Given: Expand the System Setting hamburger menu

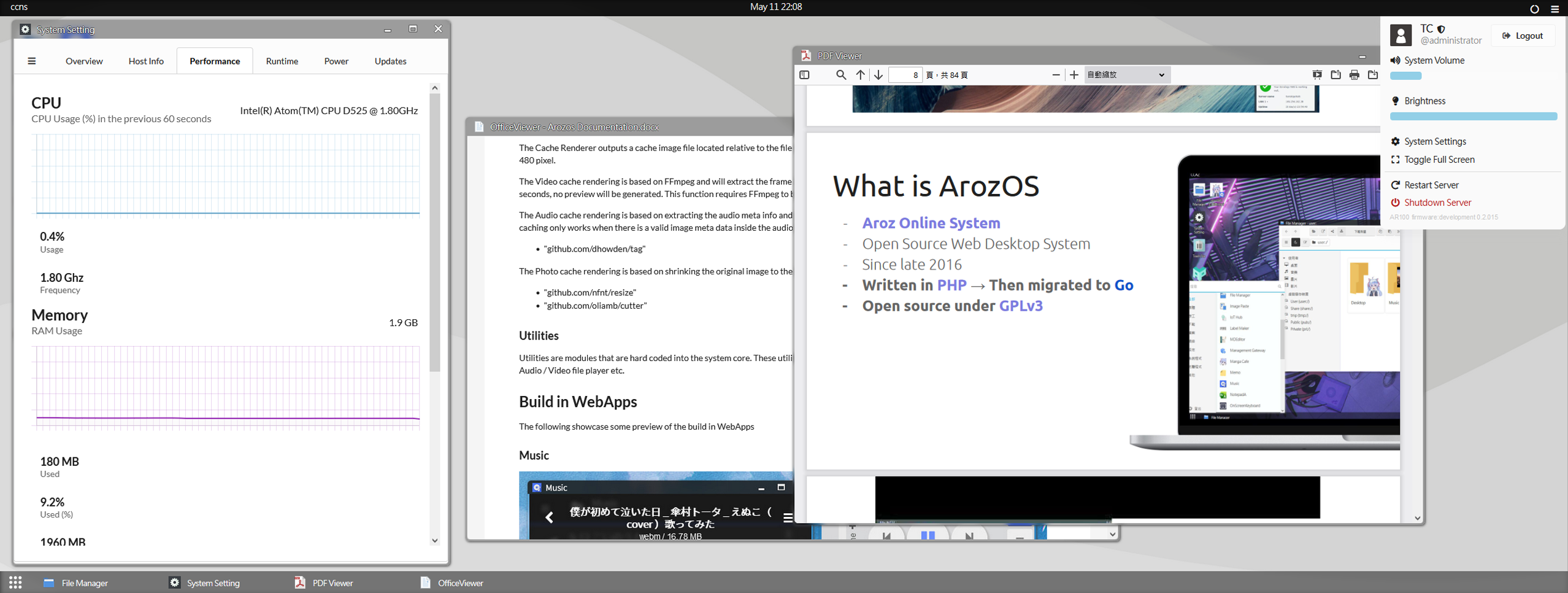Looking at the screenshot, I should 32,61.
